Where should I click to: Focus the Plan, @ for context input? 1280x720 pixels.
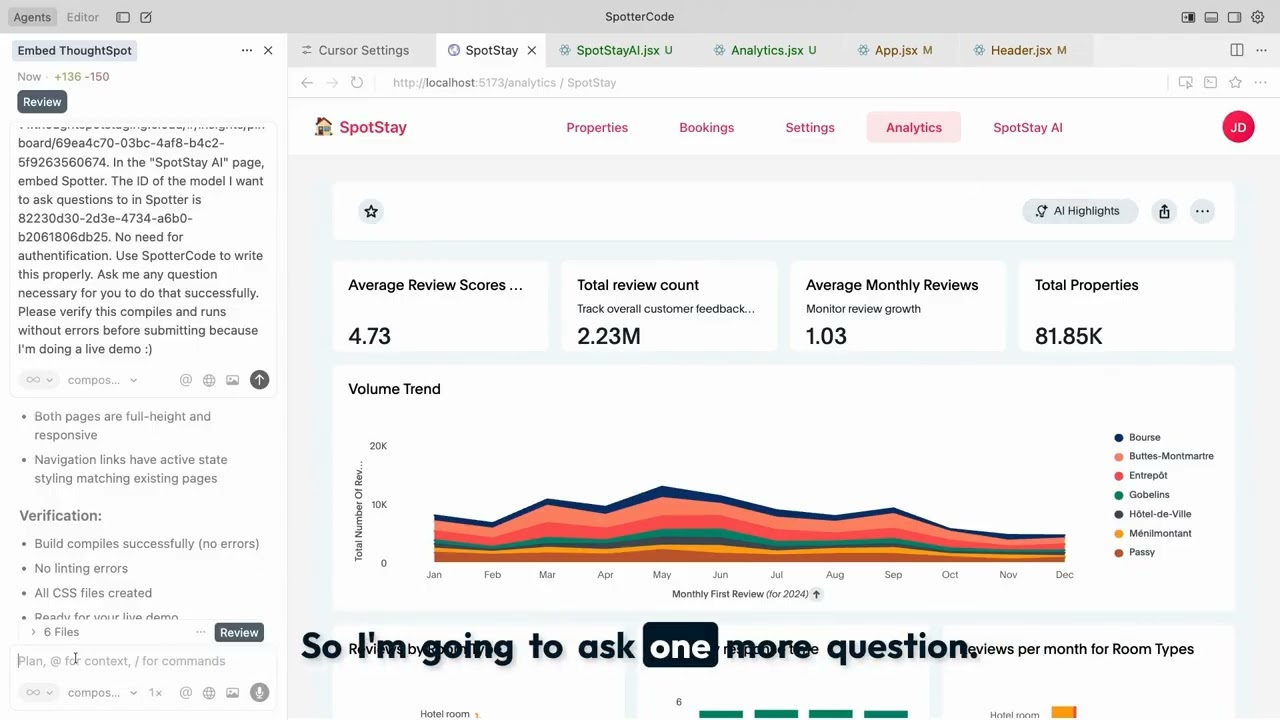coord(143,661)
